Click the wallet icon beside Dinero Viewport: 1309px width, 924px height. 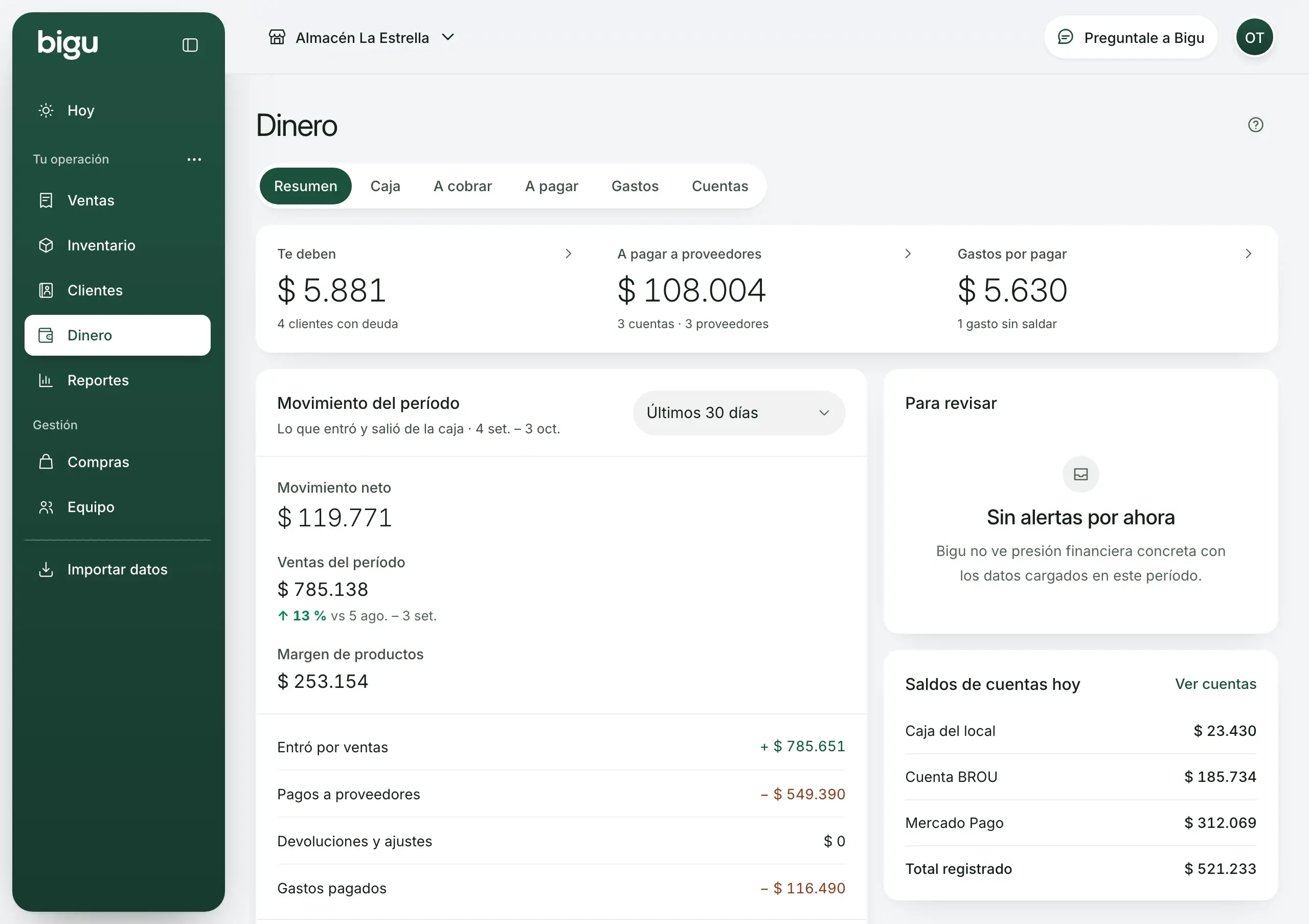pyautogui.click(x=46, y=336)
